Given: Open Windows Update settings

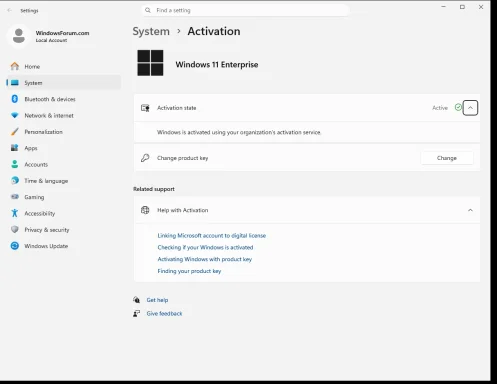Looking at the screenshot, I should click(63, 246).
